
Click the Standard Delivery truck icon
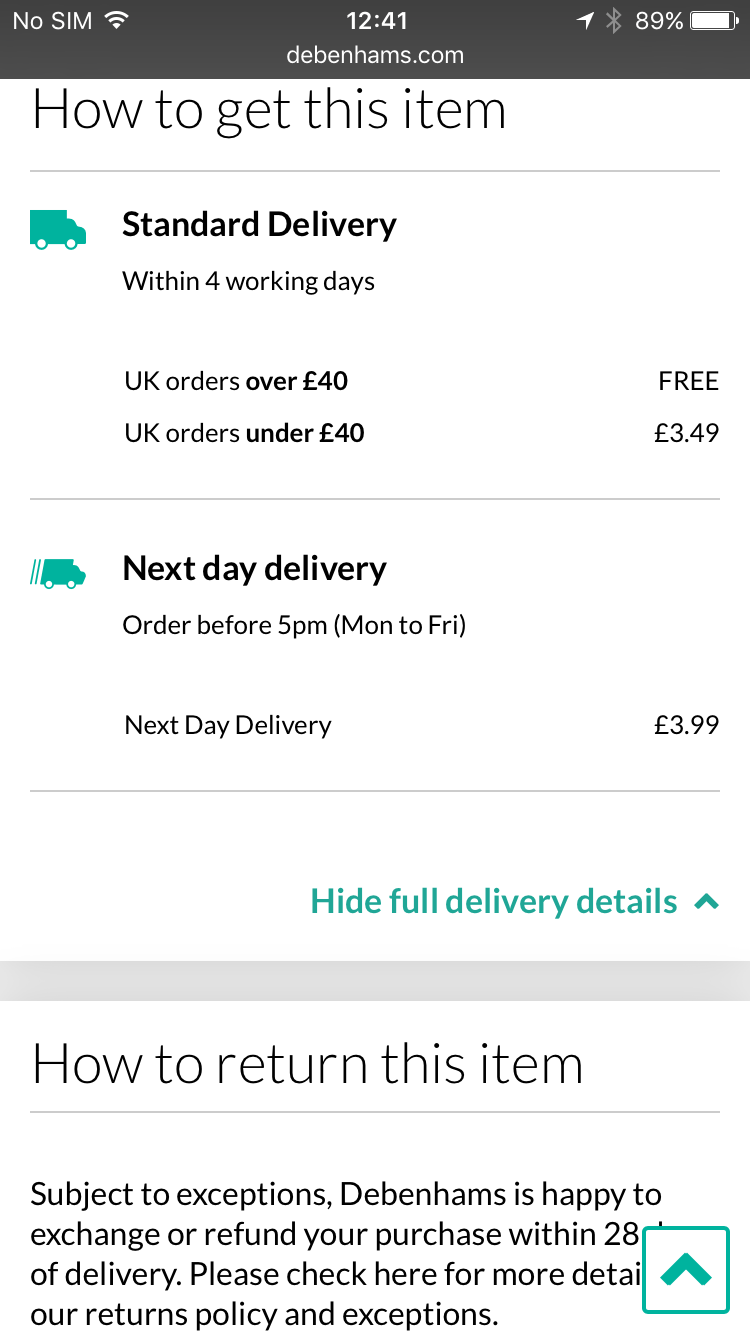57,228
